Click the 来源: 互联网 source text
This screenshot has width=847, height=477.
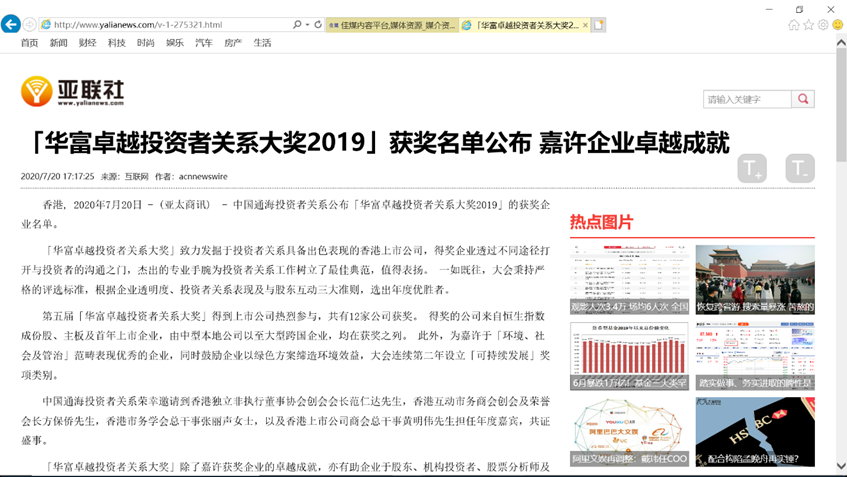coord(125,177)
